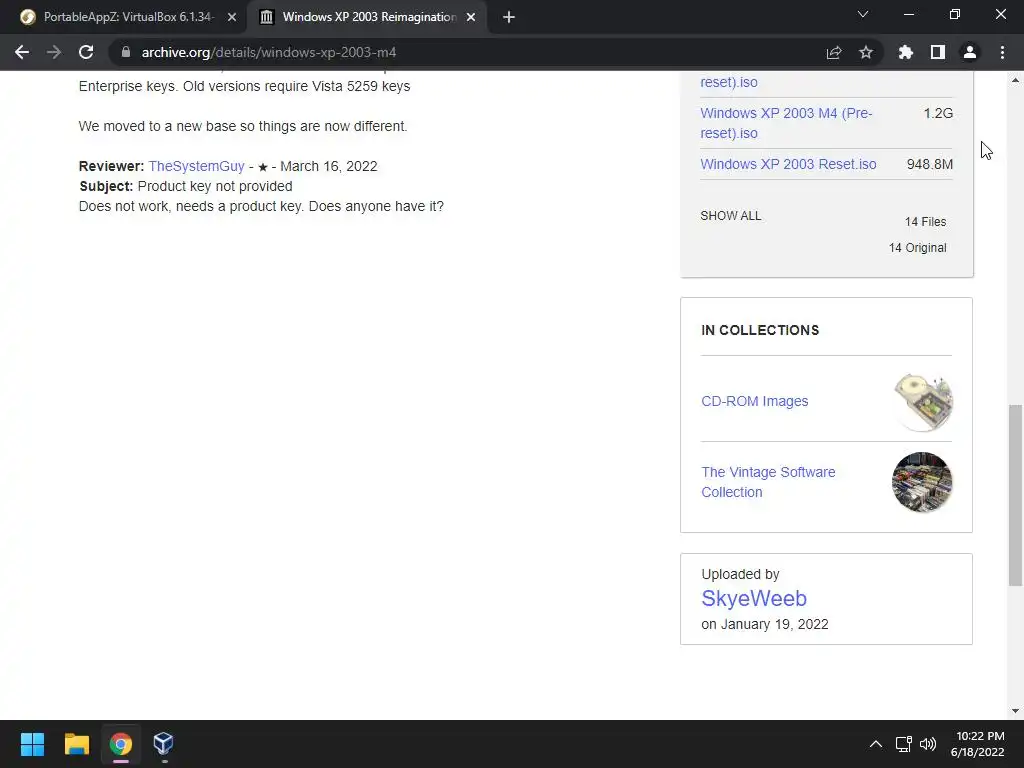The width and height of the screenshot is (1024, 768).
Task: Open uploader SkyeWeeb profile
Action: pos(754,598)
